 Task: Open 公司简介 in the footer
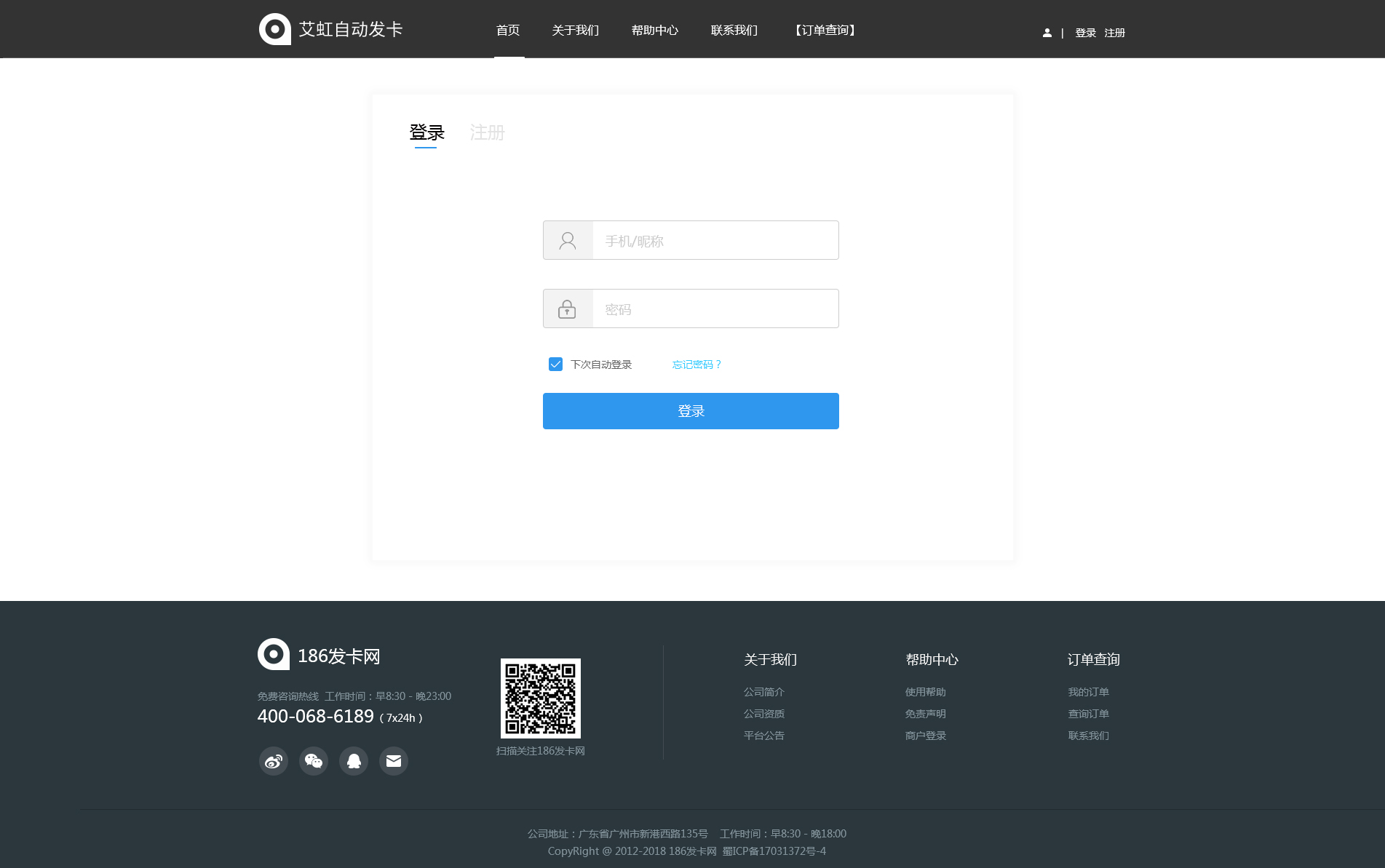click(763, 692)
